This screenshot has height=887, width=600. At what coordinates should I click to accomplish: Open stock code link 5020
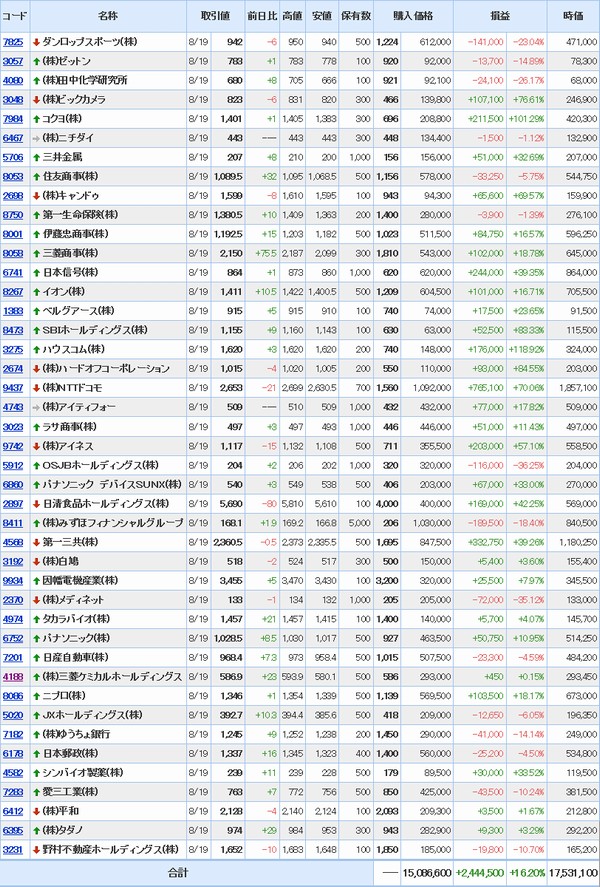[x=13, y=716]
